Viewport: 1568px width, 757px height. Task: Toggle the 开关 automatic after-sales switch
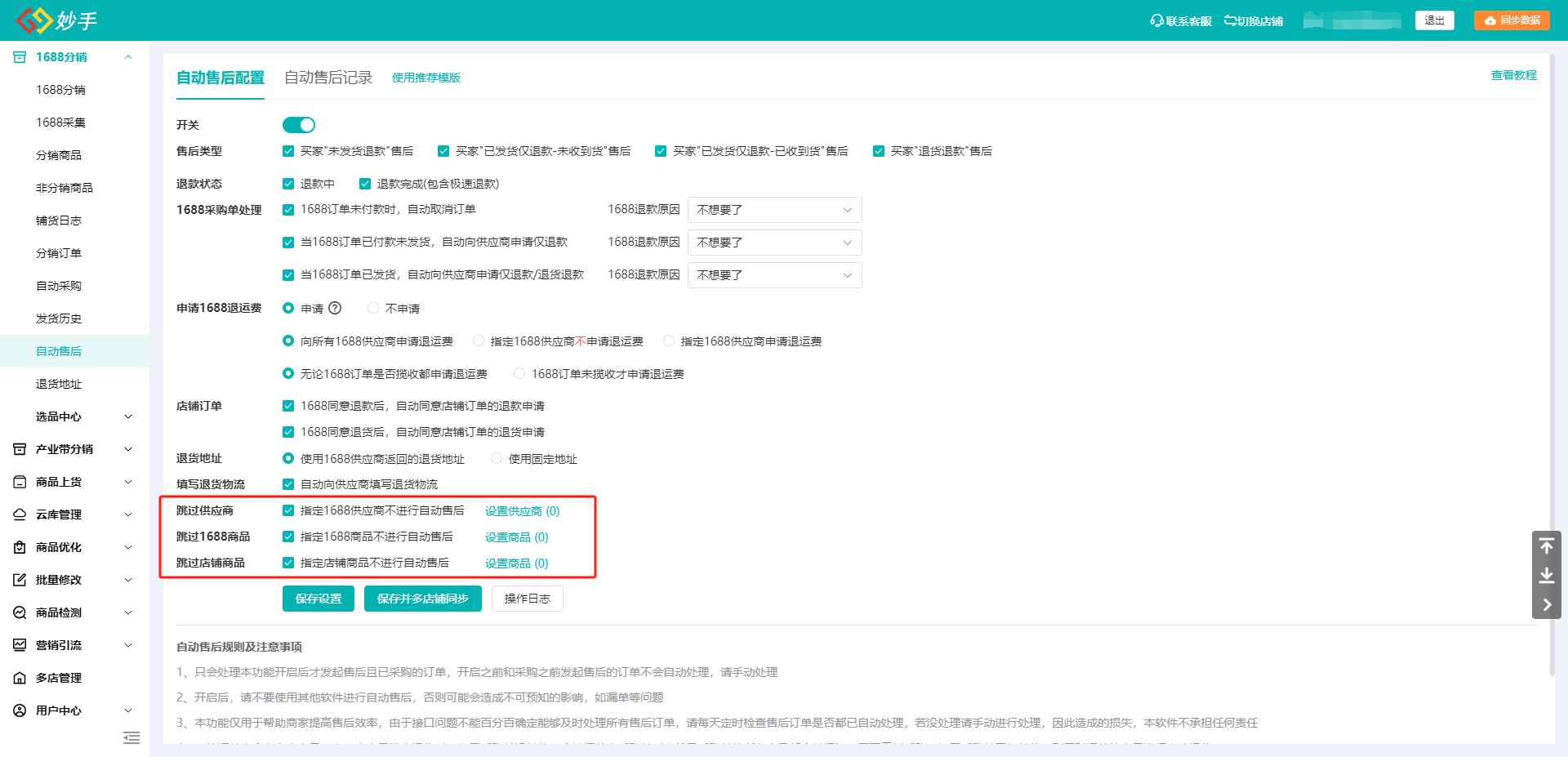(299, 125)
